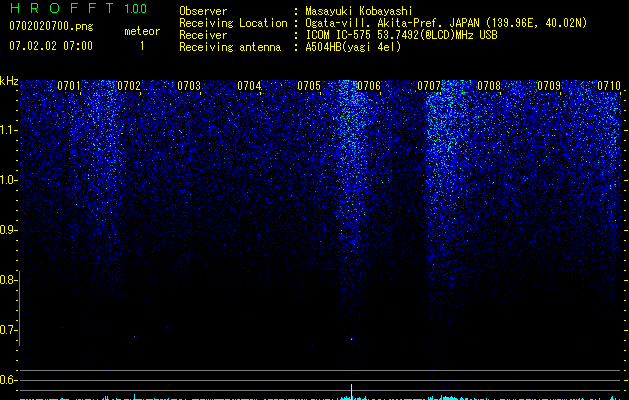Click the ICOM IC-575 receiver text
The height and width of the screenshot is (400, 629).
401,35
